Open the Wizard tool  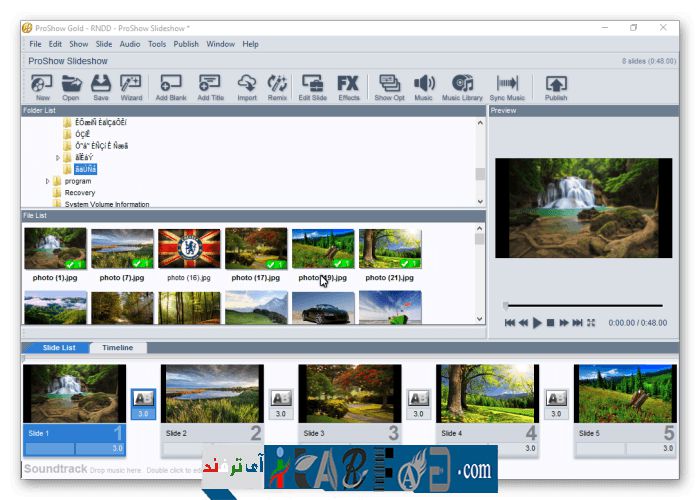[130, 86]
